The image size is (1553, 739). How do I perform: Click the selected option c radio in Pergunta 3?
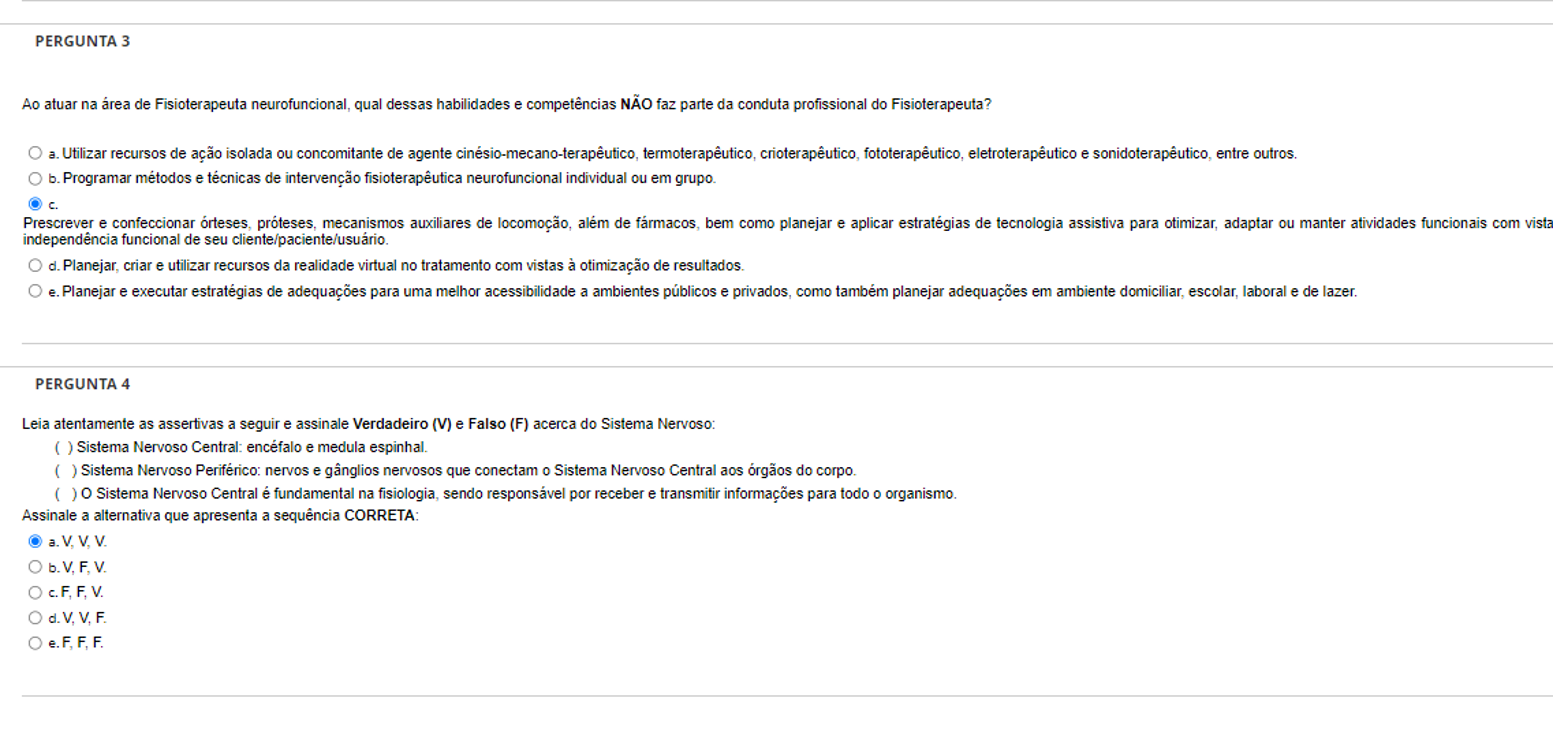tap(35, 204)
